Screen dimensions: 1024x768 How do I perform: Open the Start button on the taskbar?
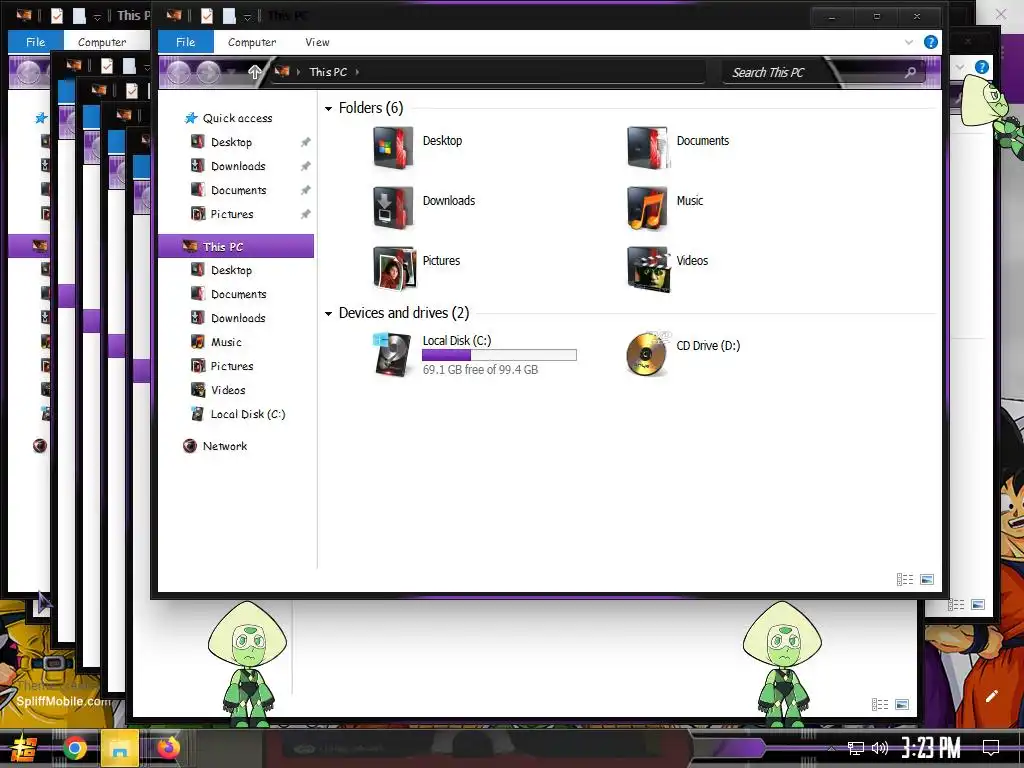24,748
